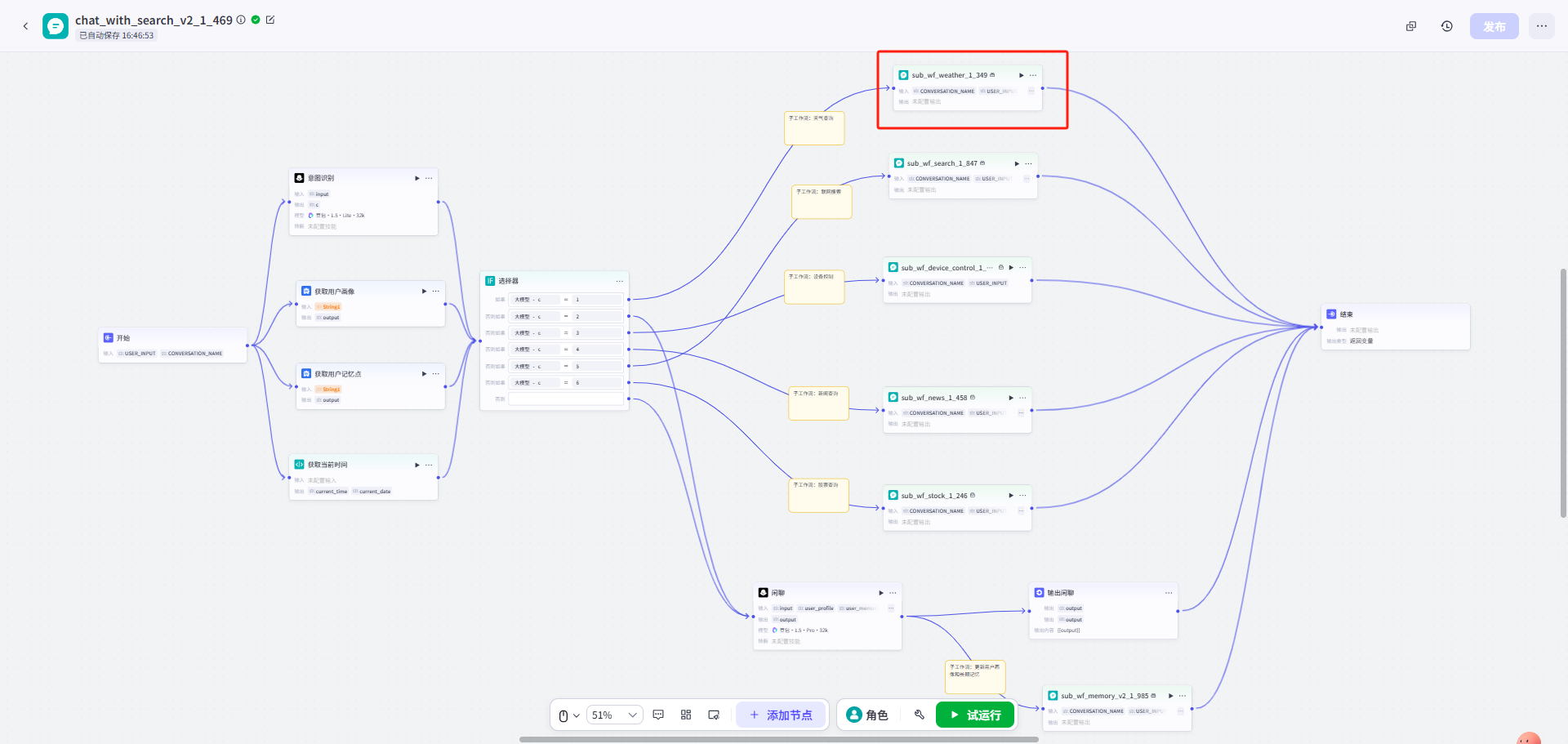Run the 获取当前时间 node
The image size is (1568, 744).
pos(417,465)
